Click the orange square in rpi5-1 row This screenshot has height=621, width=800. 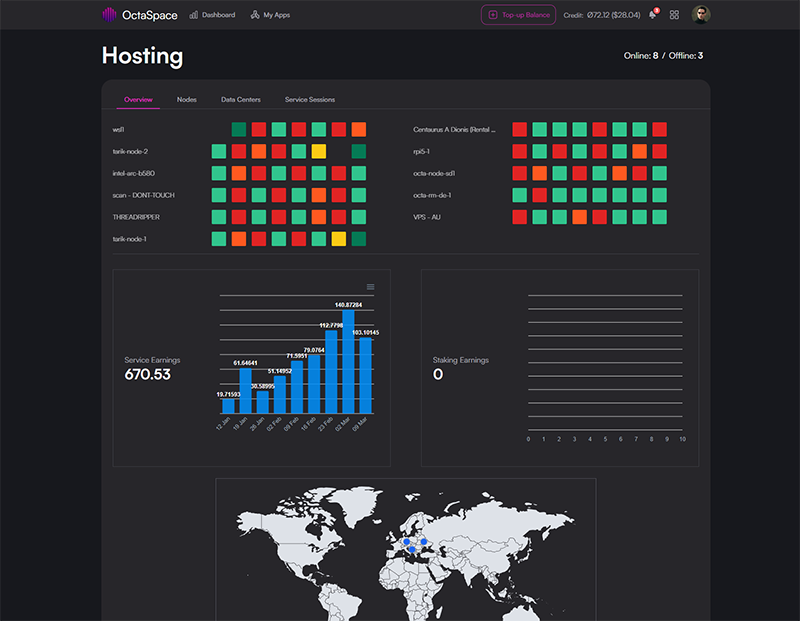[640, 152]
